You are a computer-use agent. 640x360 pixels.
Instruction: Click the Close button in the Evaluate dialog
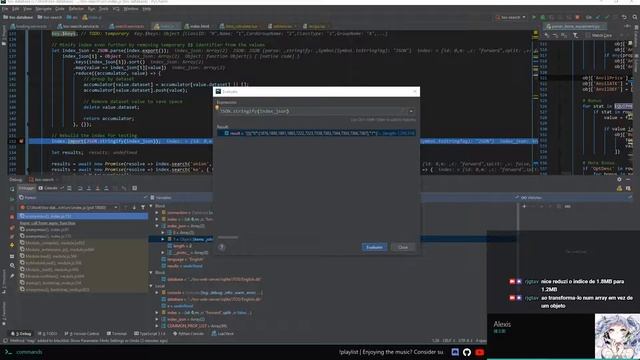pyautogui.click(x=403, y=247)
